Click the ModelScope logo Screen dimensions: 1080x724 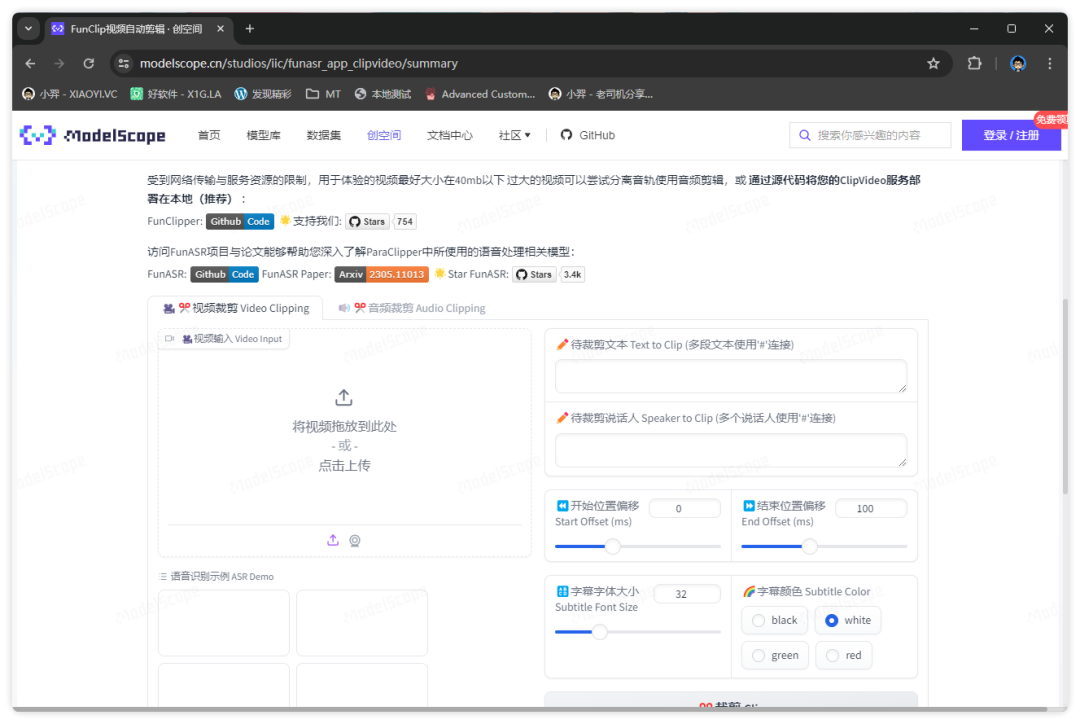(x=92, y=136)
